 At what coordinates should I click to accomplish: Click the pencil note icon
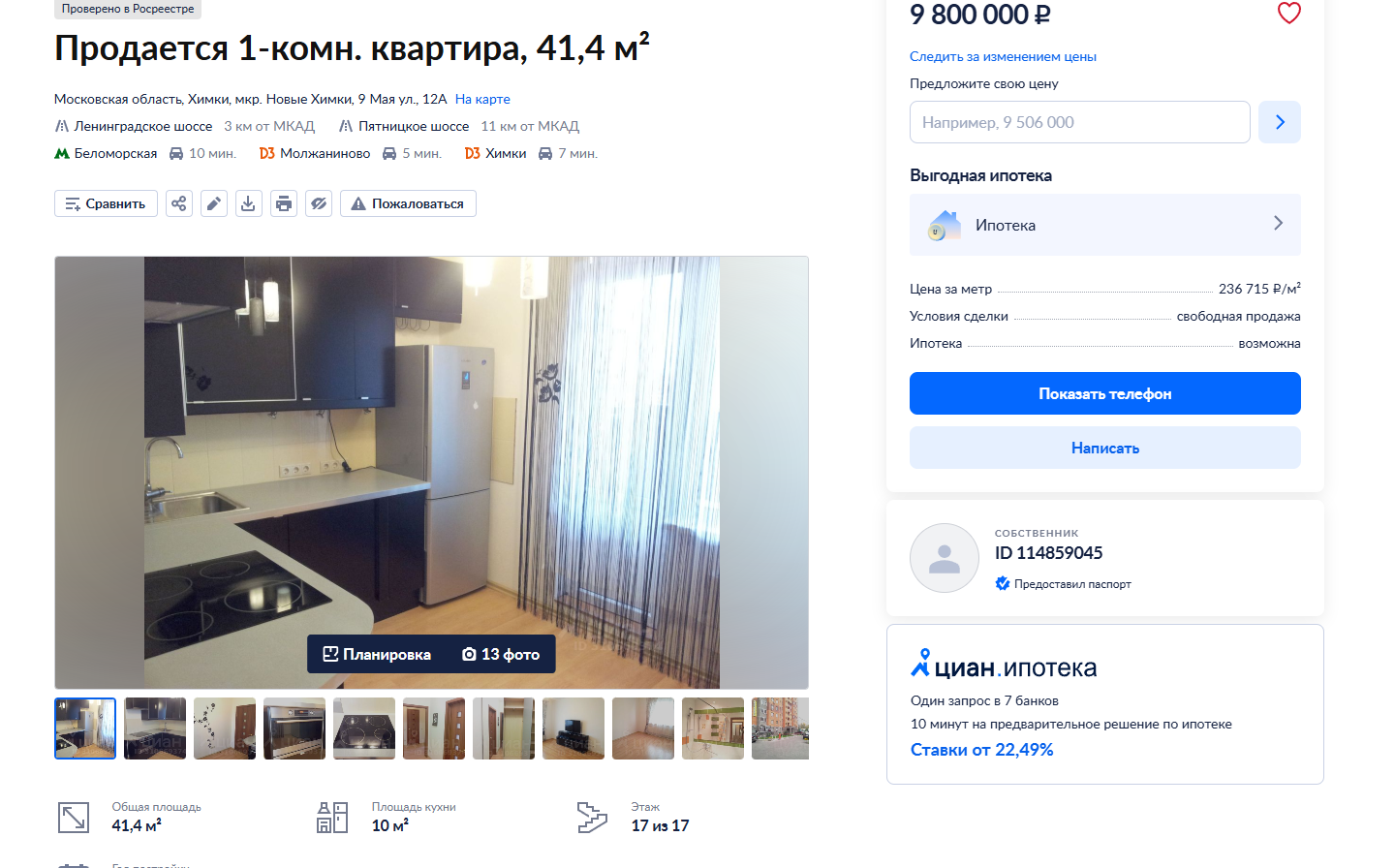214,203
